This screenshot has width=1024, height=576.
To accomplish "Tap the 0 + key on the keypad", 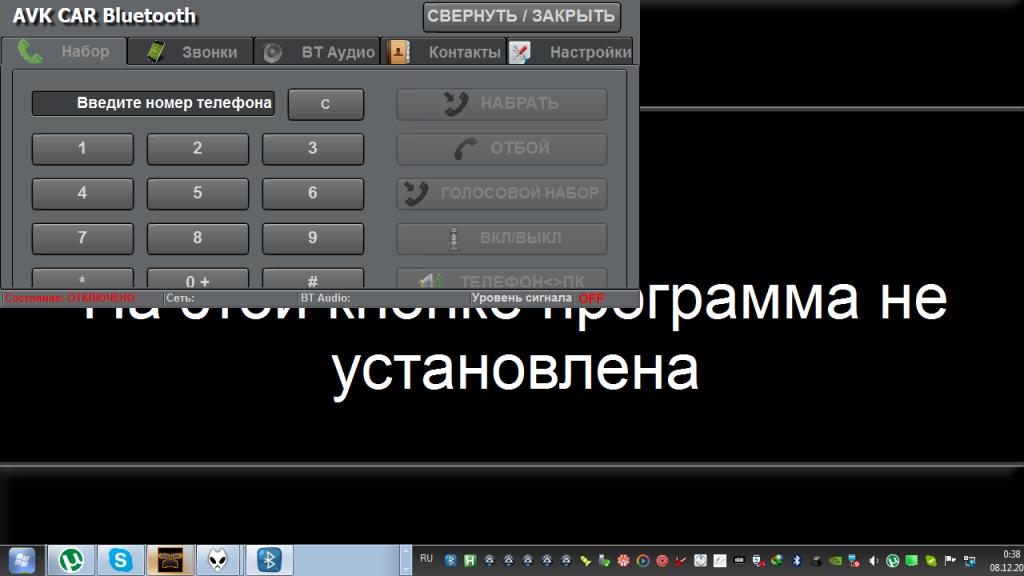I will click(x=197, y=279).
